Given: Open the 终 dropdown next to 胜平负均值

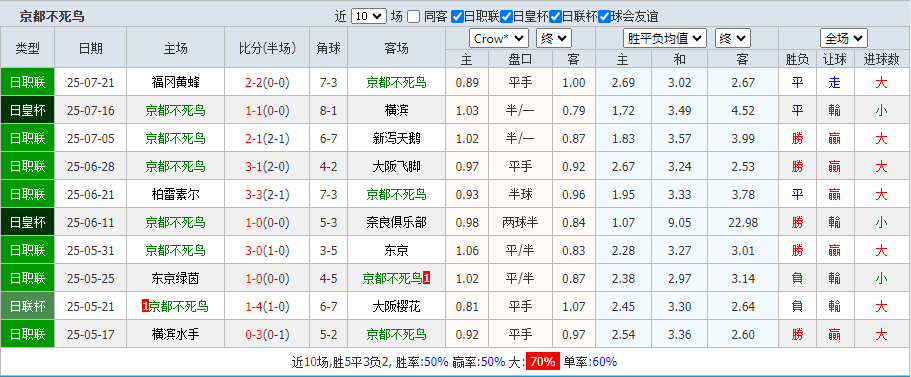Looking at the screenshot, I should tap(733, 39).
